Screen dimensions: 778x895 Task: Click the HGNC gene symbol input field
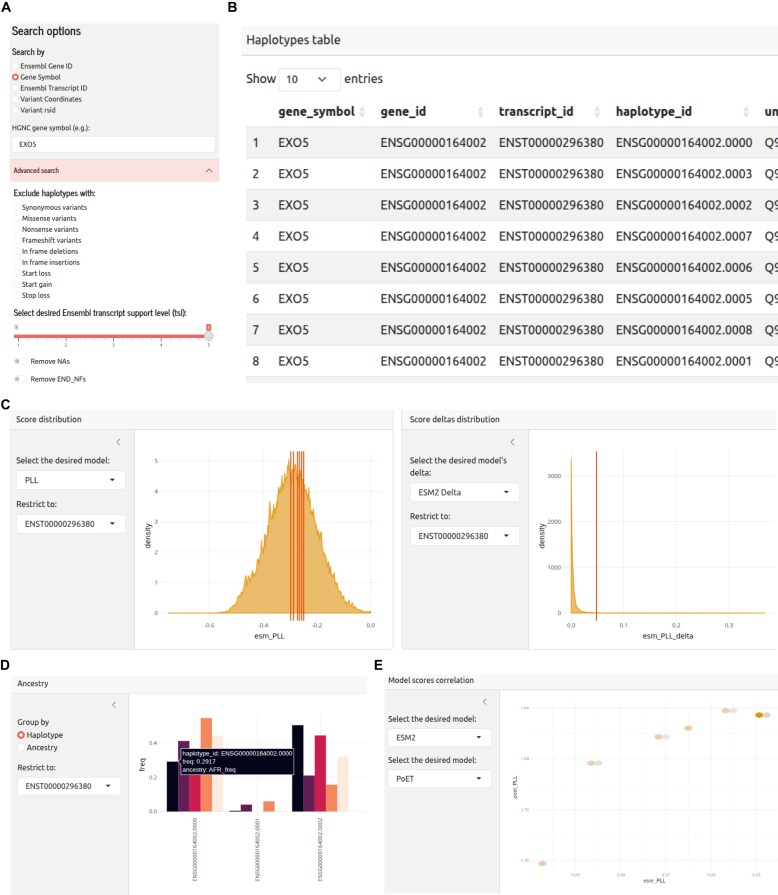coord(113,144)
